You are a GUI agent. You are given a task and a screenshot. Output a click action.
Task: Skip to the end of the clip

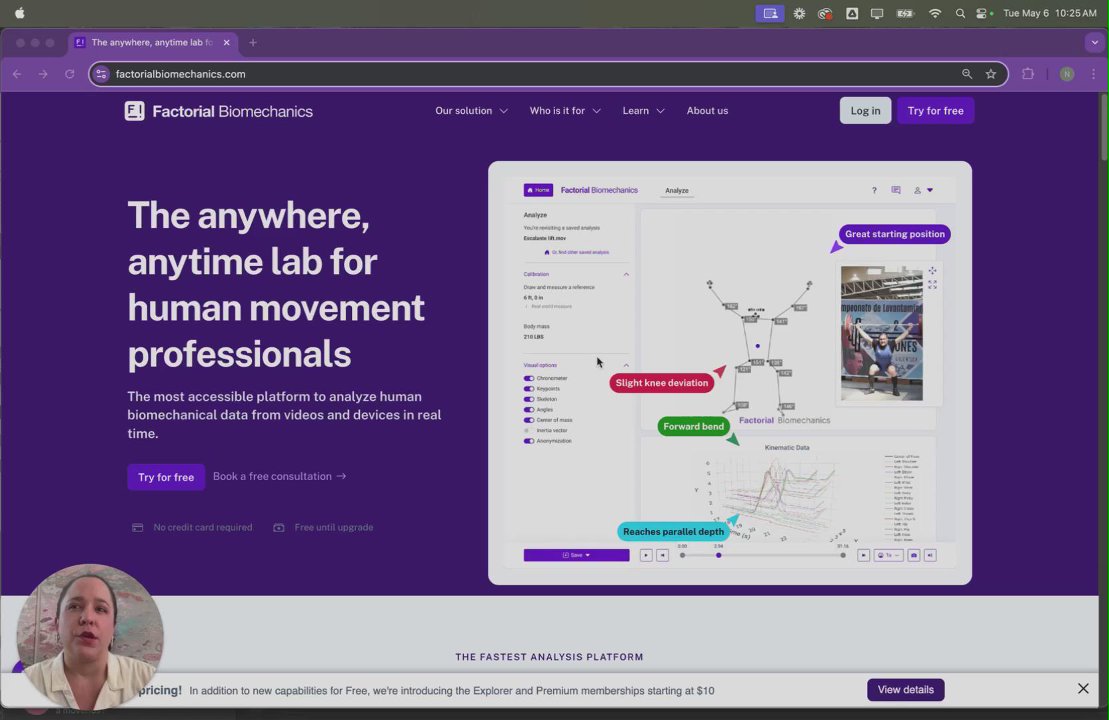click(x=864, y=555)
